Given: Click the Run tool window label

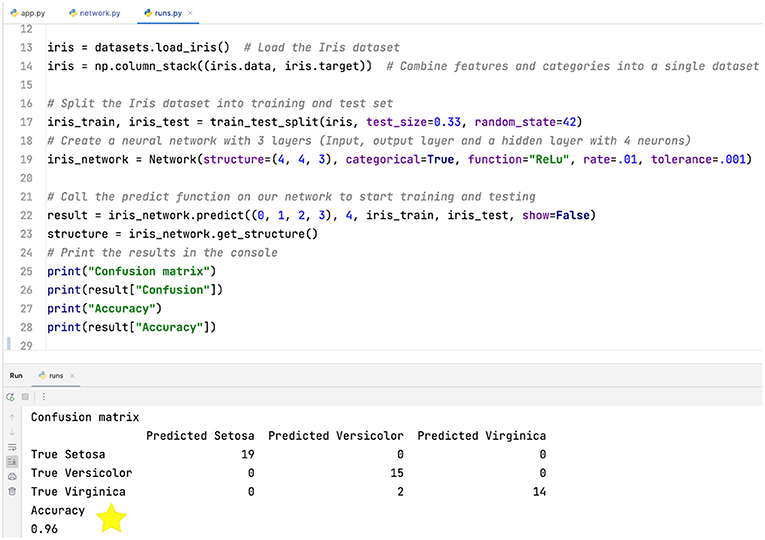Looking at the screenshot, I should pos(16,376).
